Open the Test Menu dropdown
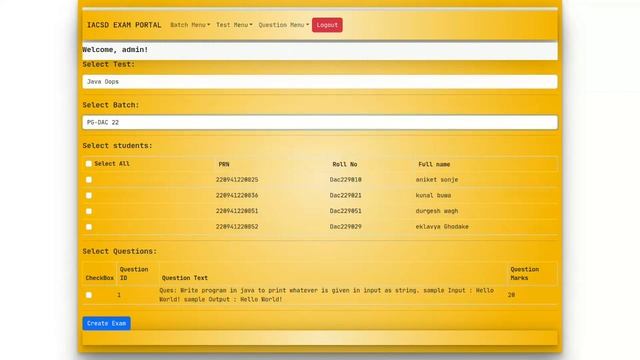640x360 pixels. (x=234, y=25)
